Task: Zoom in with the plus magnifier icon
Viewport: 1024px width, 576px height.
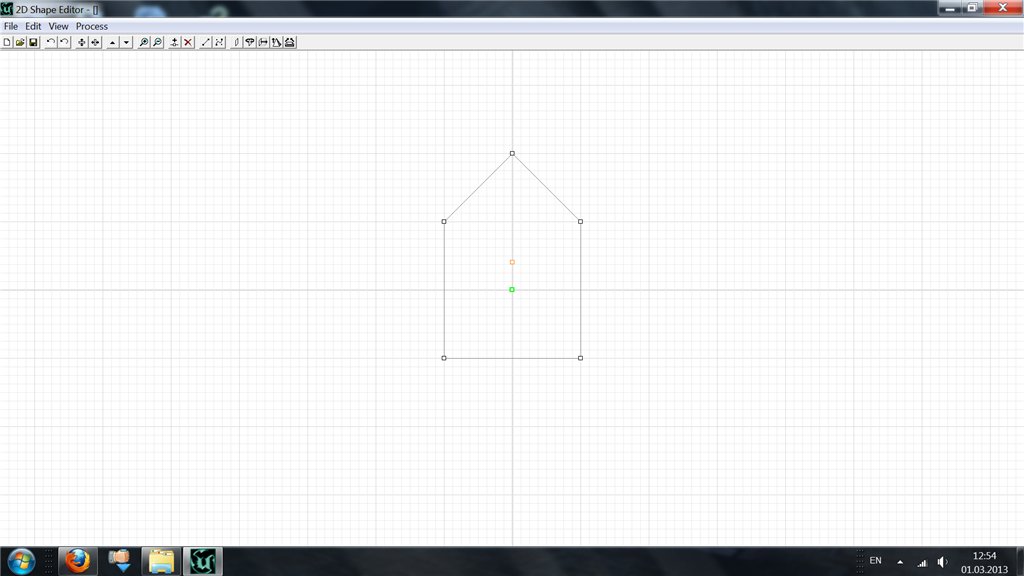Action: (x=144, y=42)
